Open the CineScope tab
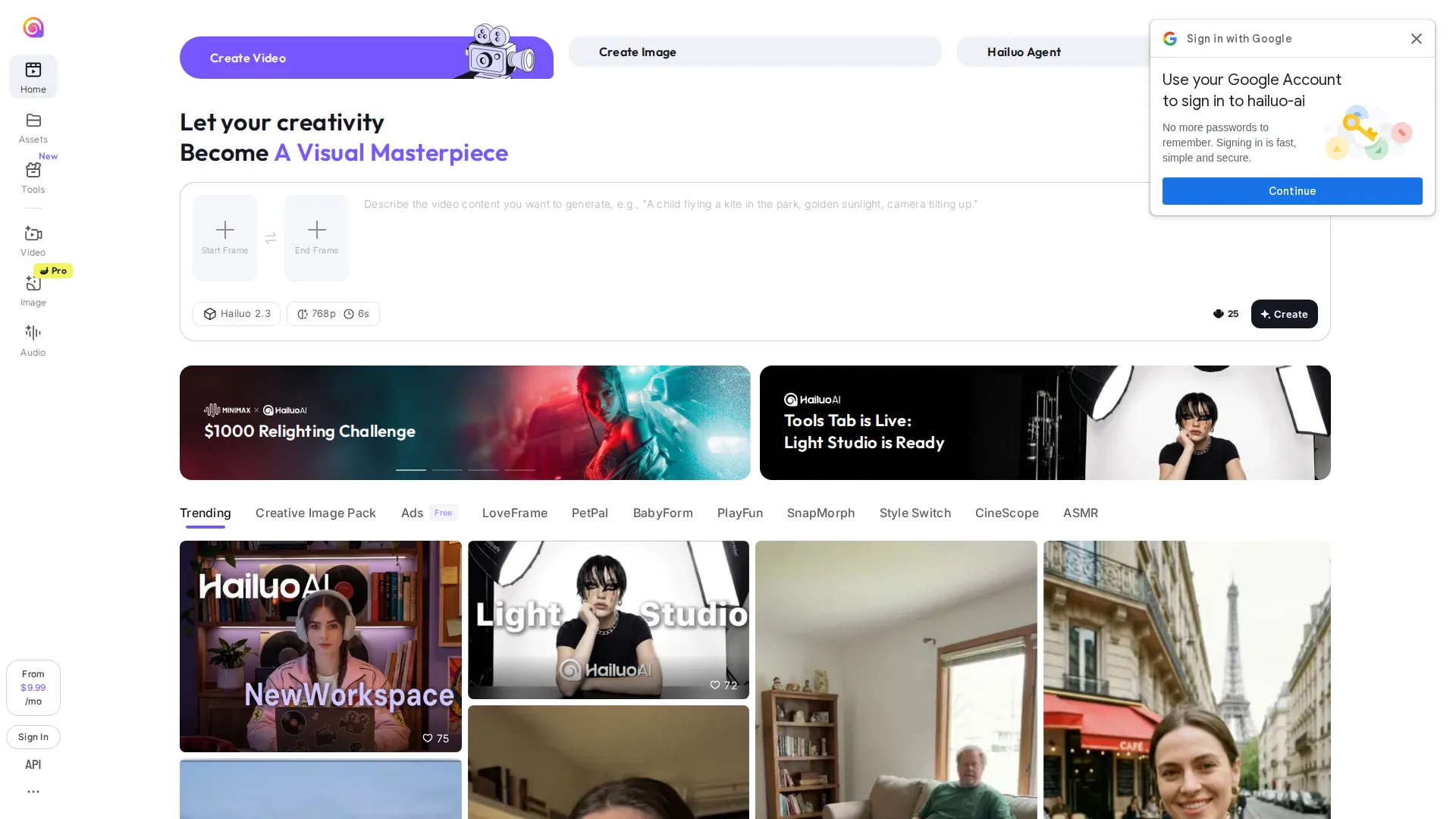The width and height of the screenshot is (1456, 819). (x=1007, y=513)
